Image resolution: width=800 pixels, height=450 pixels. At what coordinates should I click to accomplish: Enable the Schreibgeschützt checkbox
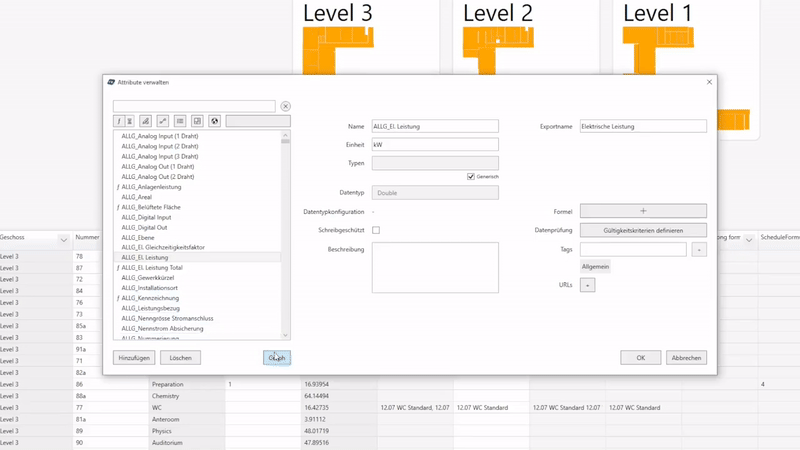pos(376,230)
